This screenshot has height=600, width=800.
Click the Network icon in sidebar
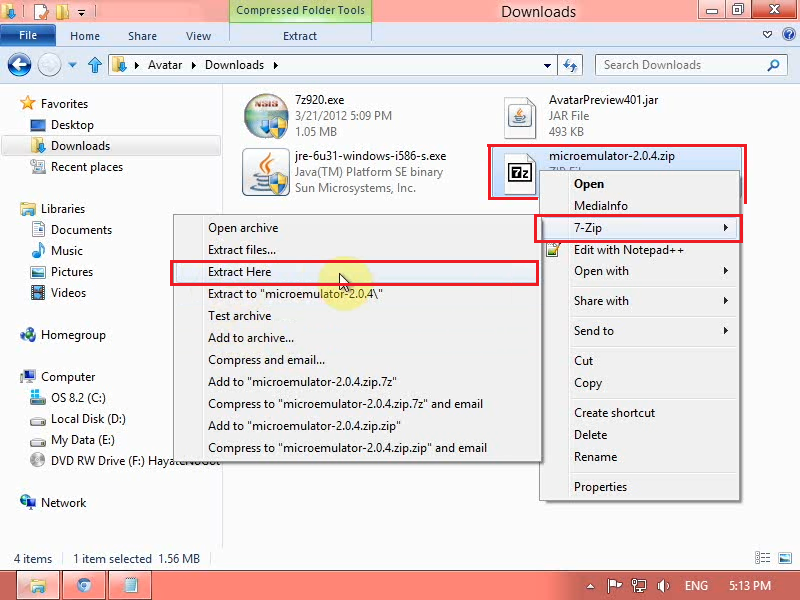[x=28, y=502]
